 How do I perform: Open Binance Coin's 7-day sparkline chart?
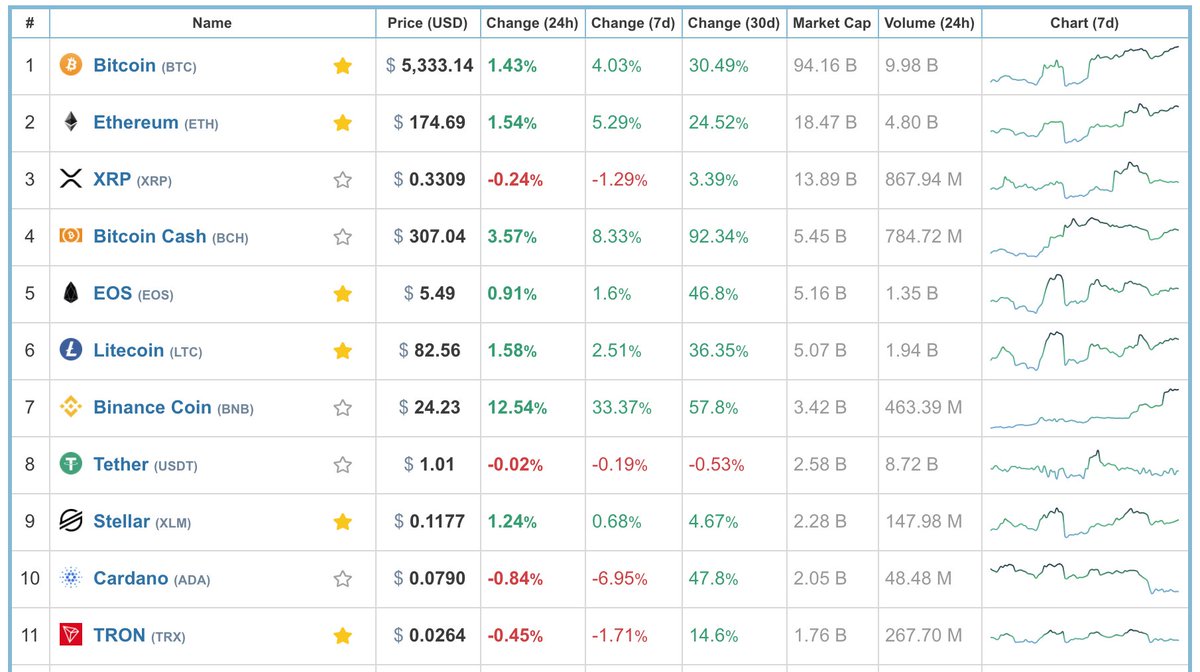pos(1085,408)
